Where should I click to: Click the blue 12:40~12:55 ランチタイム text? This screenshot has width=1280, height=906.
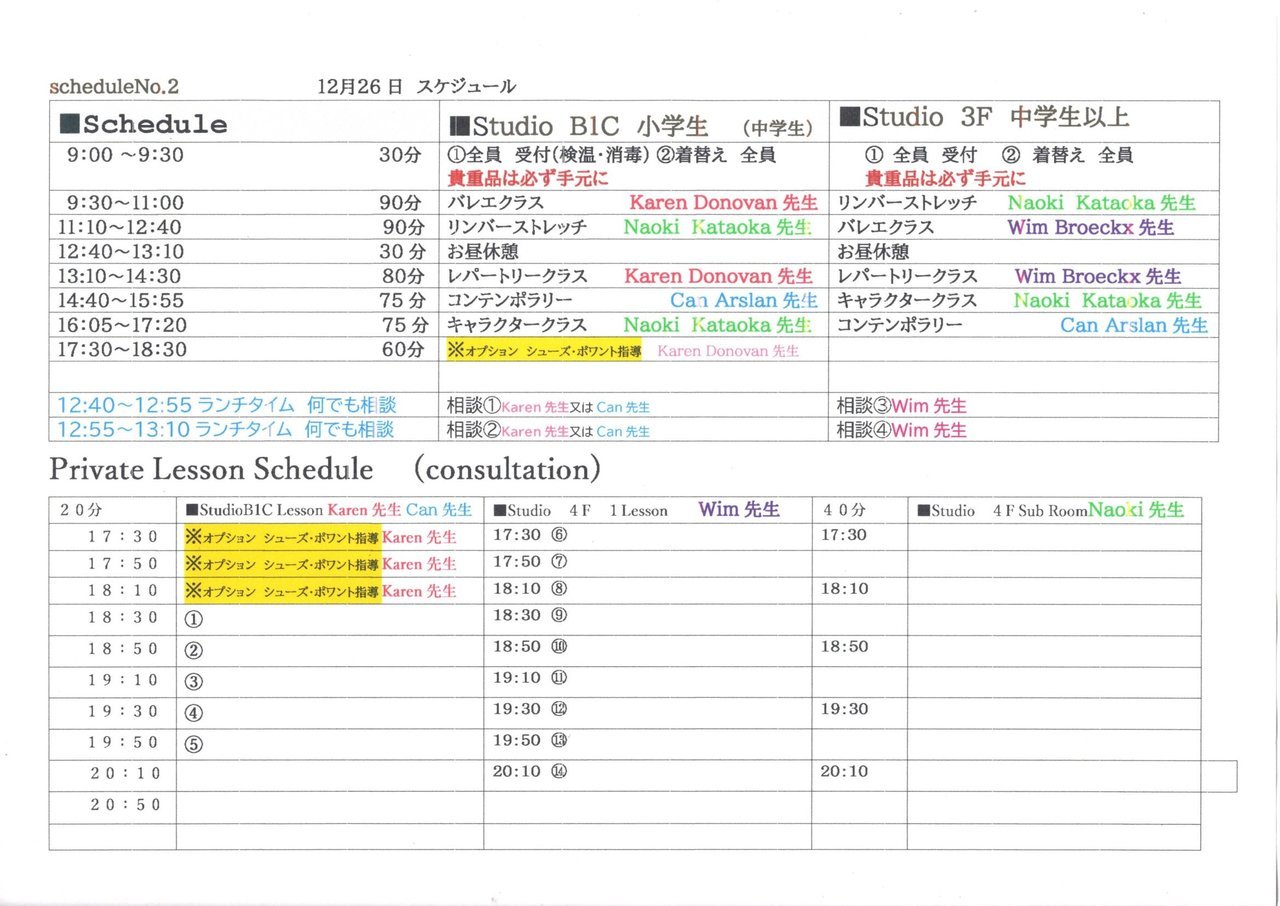click(226, 405)
